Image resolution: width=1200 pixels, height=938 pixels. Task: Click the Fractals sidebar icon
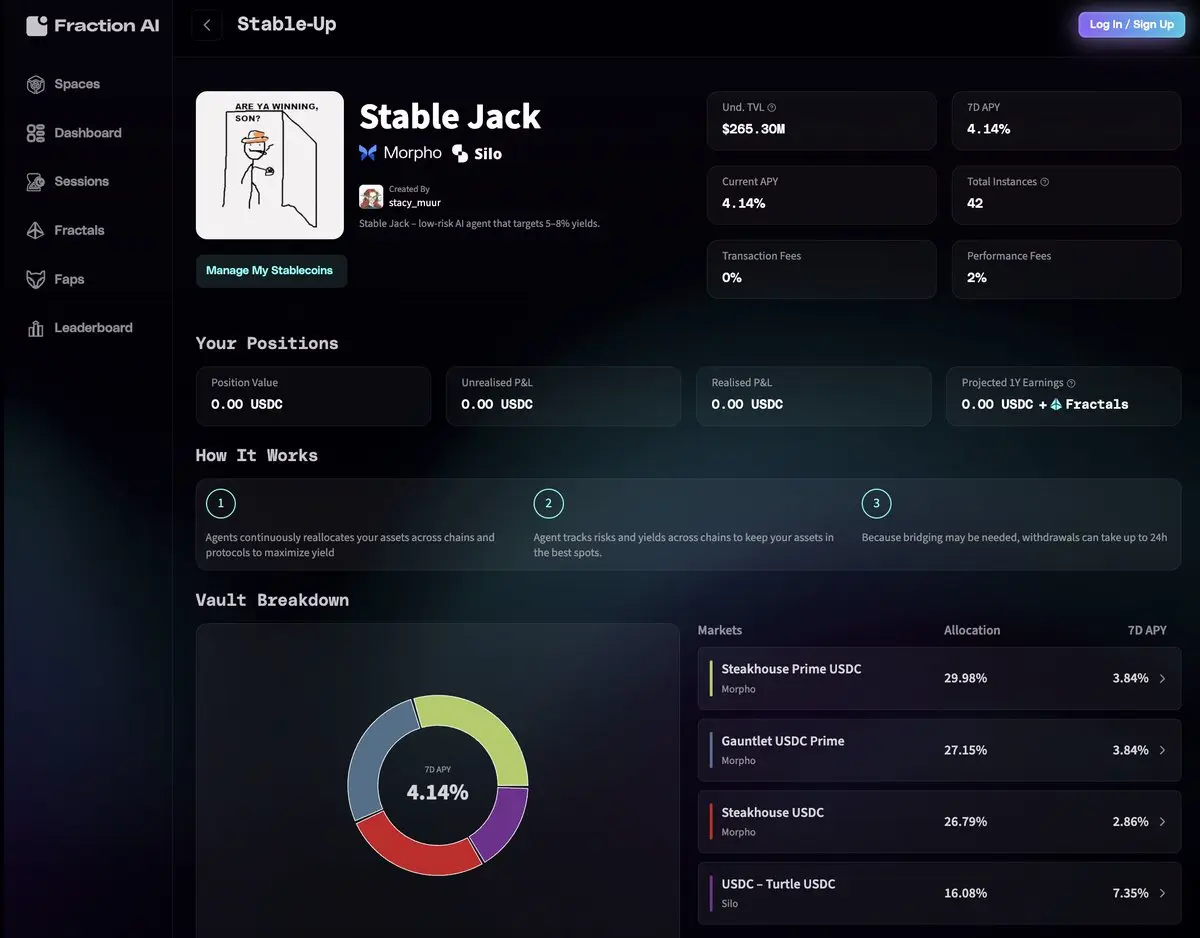tap(36, 230)
